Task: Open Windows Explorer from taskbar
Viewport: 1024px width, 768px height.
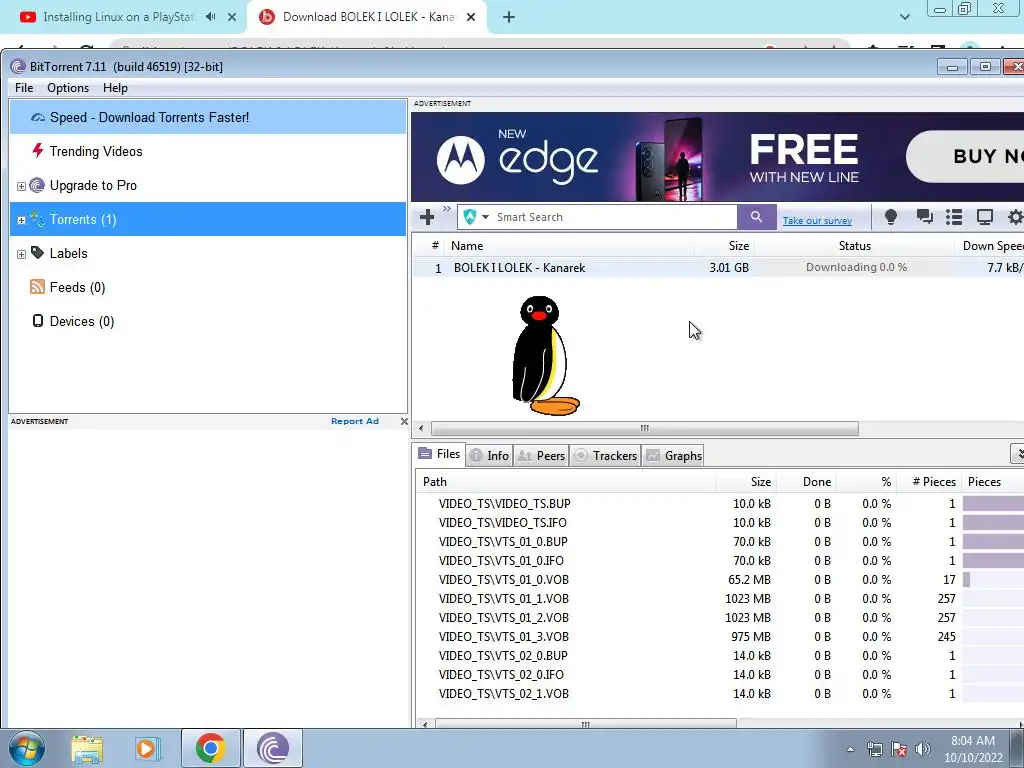Action: tap(87, 749)
